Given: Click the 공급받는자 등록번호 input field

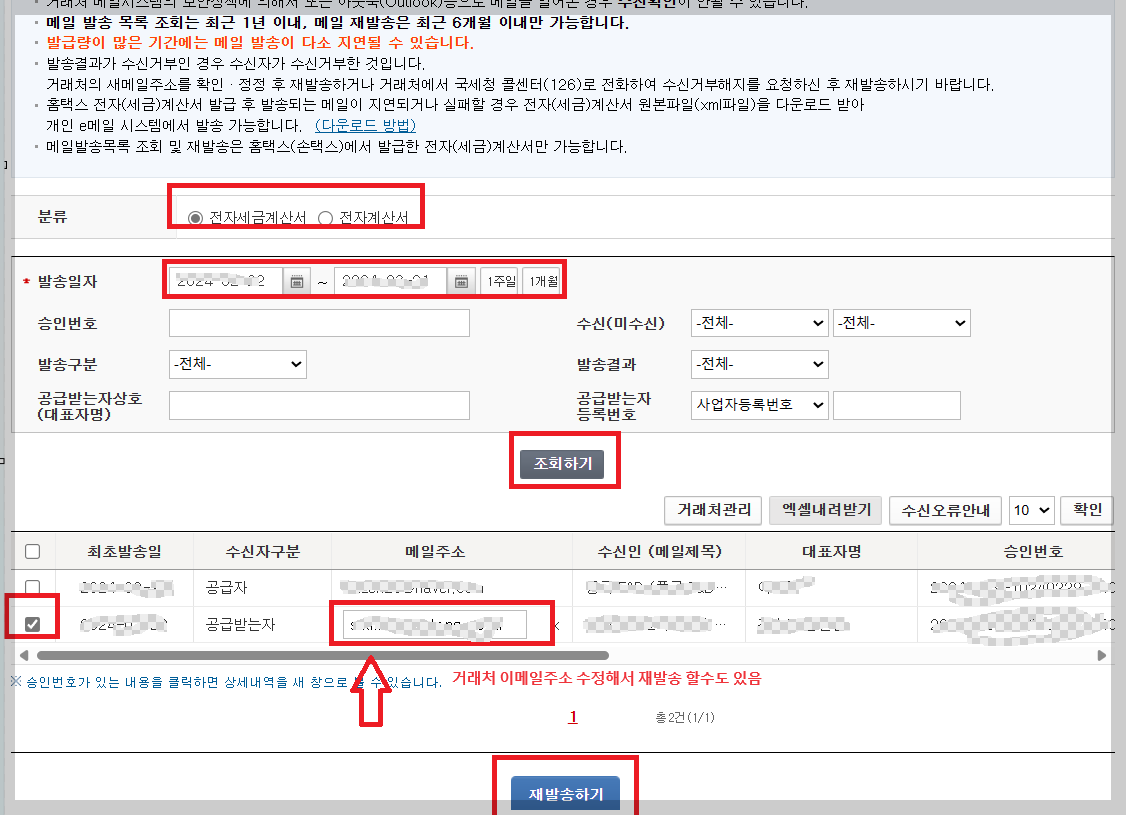Looking at the screenshot, I should pos(896,405).
